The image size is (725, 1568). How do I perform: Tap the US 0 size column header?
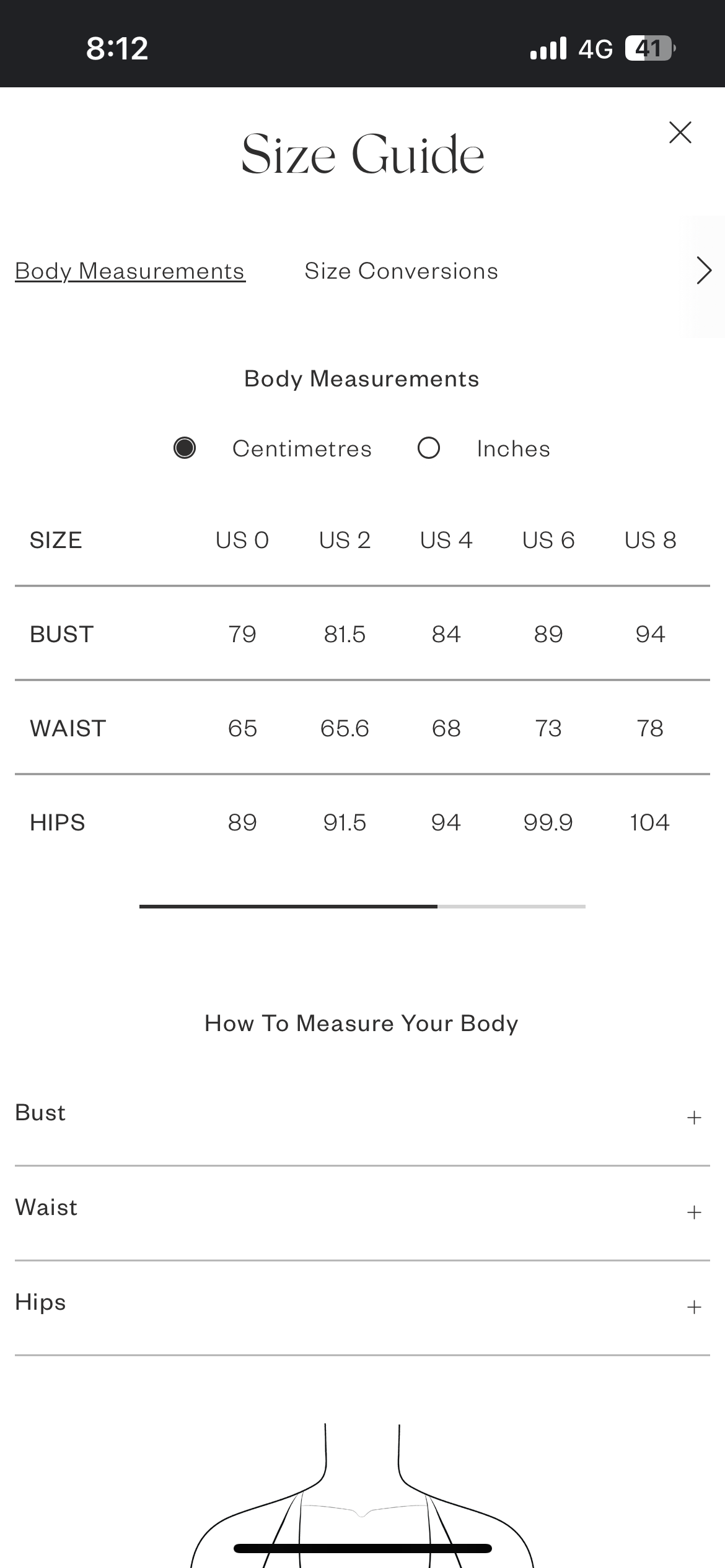coord(242,541)
